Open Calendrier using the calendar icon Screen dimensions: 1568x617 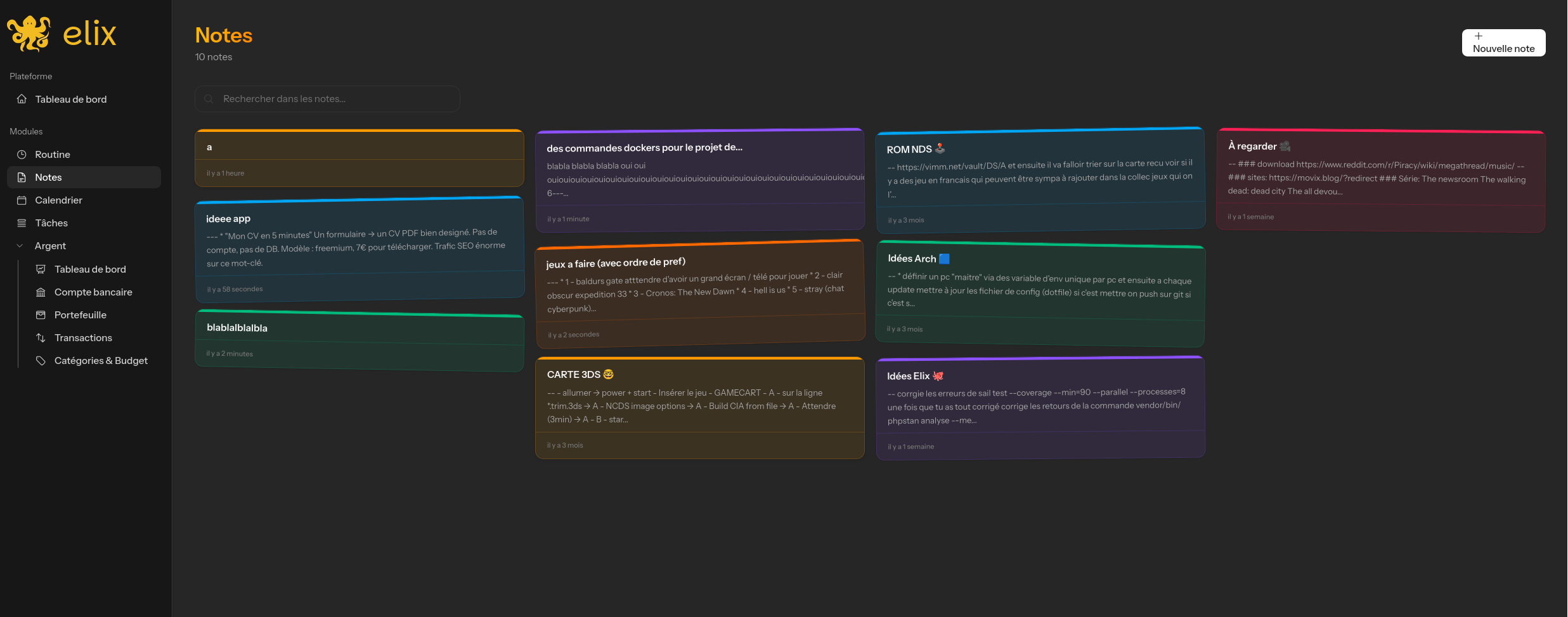[22, 200]
